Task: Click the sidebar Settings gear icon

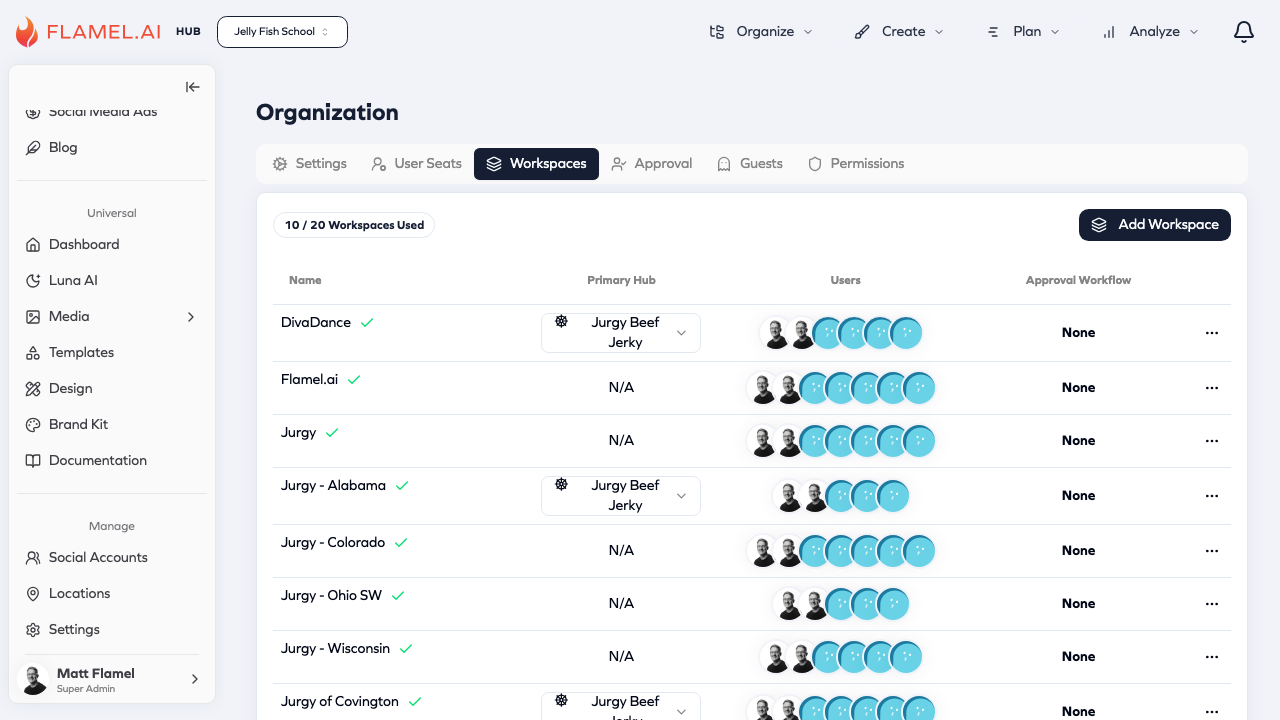Action: pos(33,629)
